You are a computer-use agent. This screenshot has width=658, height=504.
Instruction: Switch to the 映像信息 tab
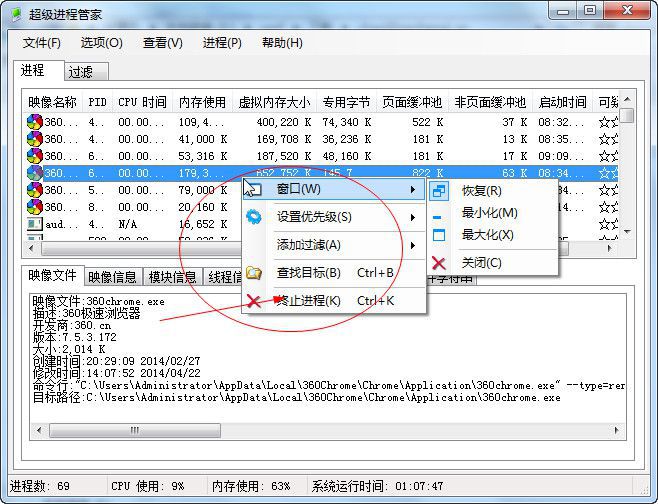(x=112, y=277)
